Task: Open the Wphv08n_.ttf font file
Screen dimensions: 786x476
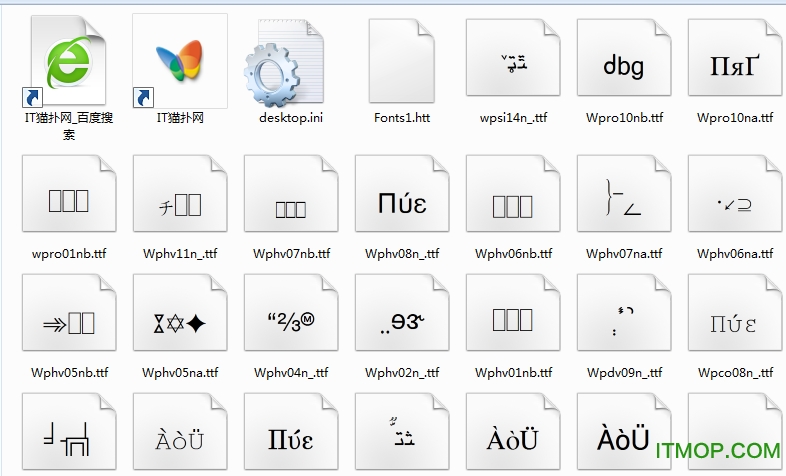Action: point(402,198)
